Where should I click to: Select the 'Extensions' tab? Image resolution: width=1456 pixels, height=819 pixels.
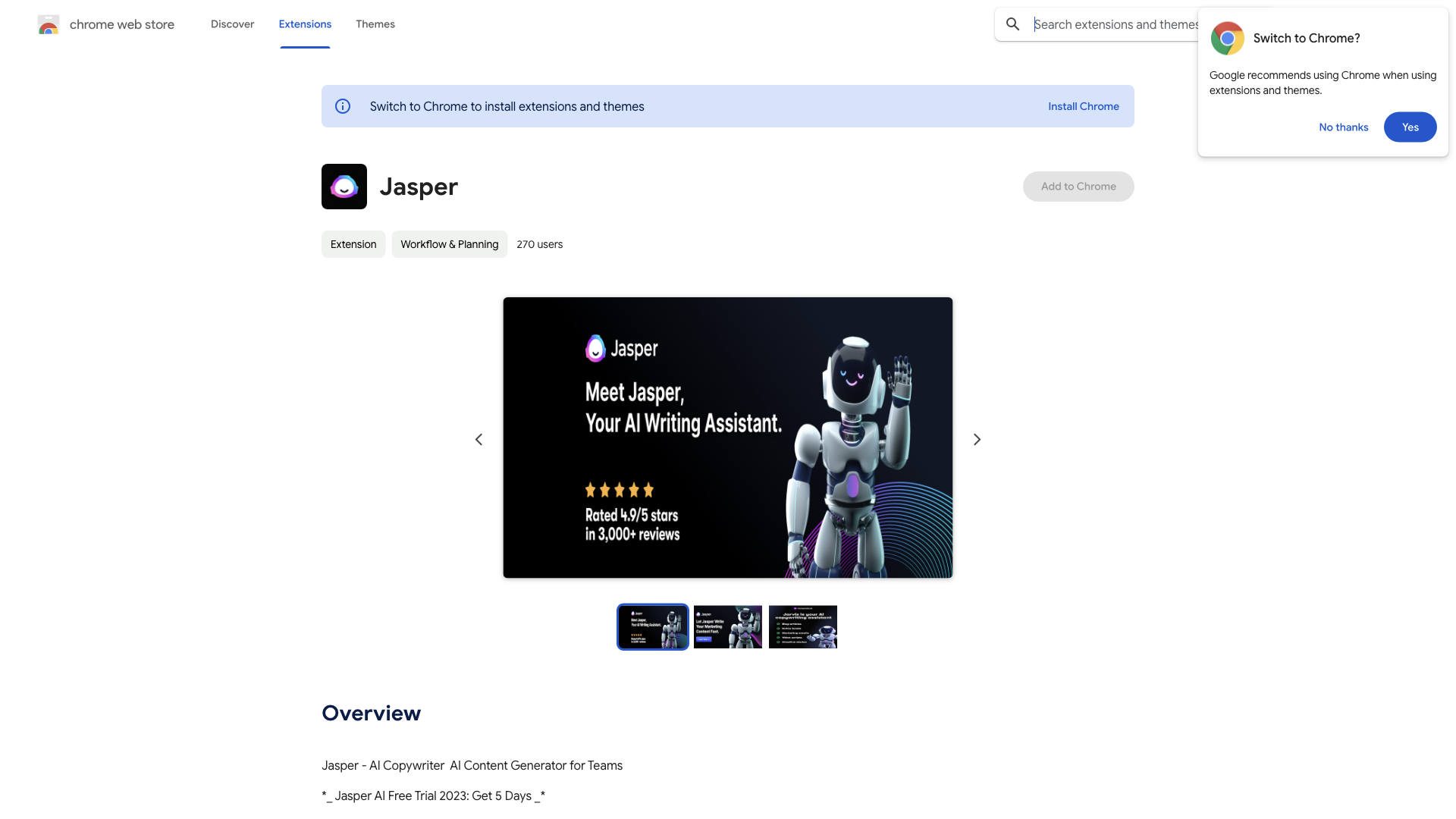[x=304, y=24]
